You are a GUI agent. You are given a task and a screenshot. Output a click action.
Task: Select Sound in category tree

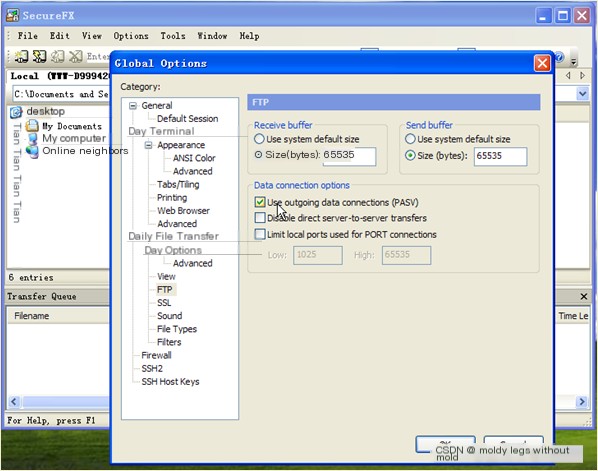tap(170, 316)
